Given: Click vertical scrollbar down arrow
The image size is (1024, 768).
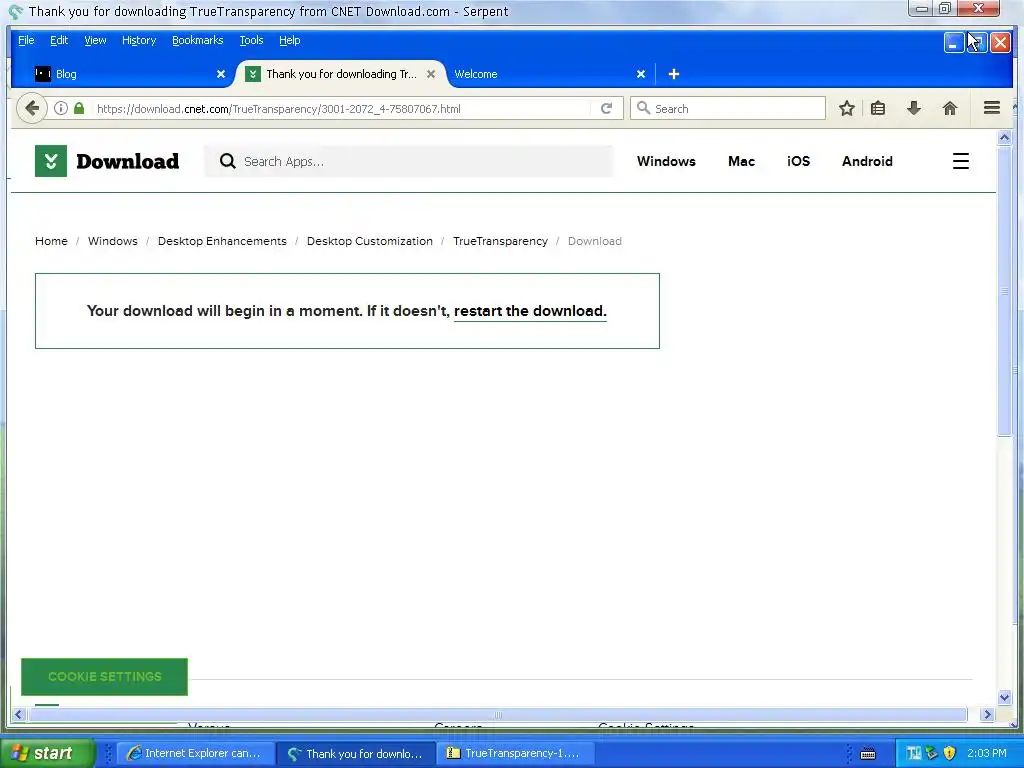Looking at the screenshot, I should (1004, 697).
